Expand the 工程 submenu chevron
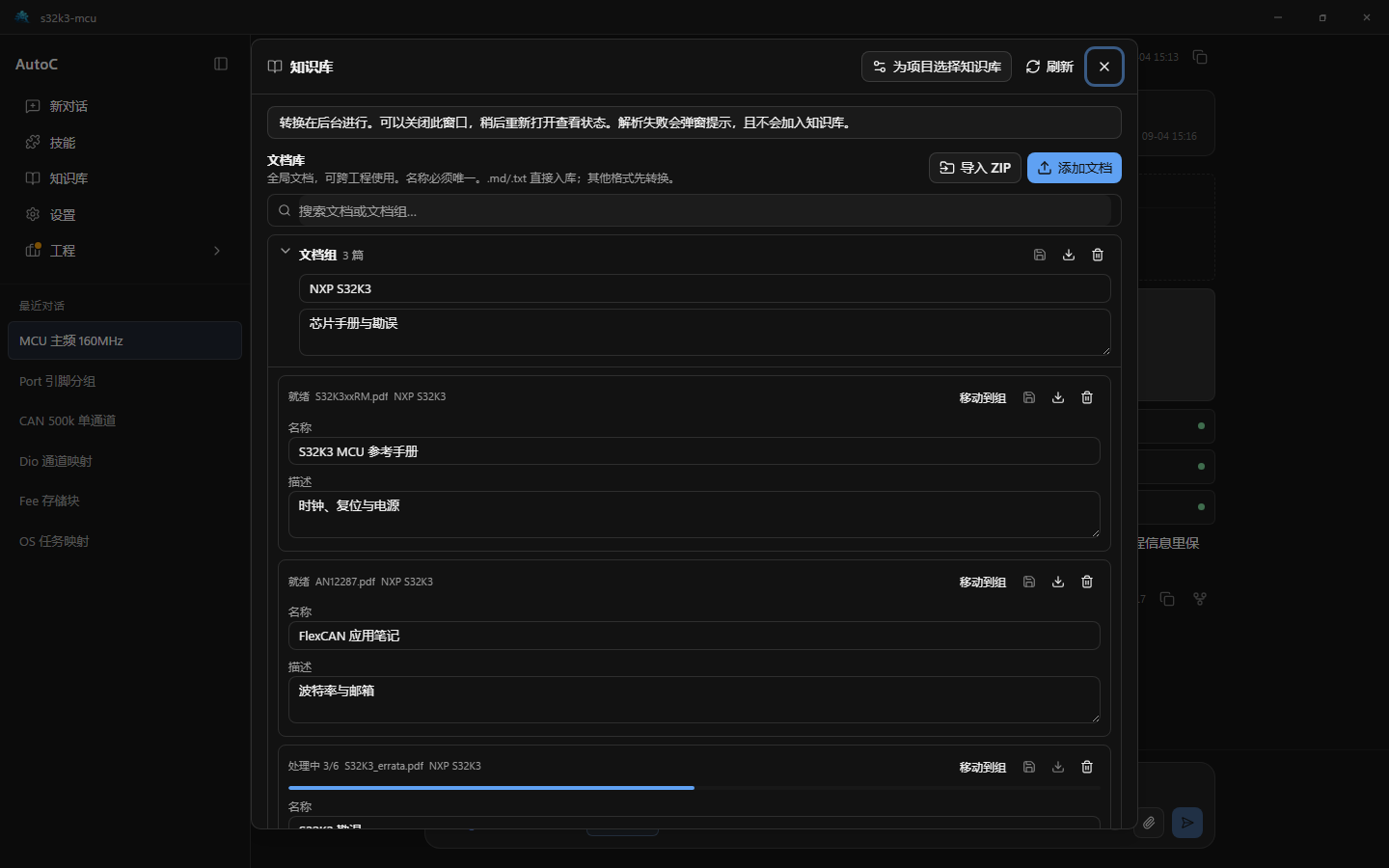This screenshot has width=1389, height=868. (x=217, y=251)
